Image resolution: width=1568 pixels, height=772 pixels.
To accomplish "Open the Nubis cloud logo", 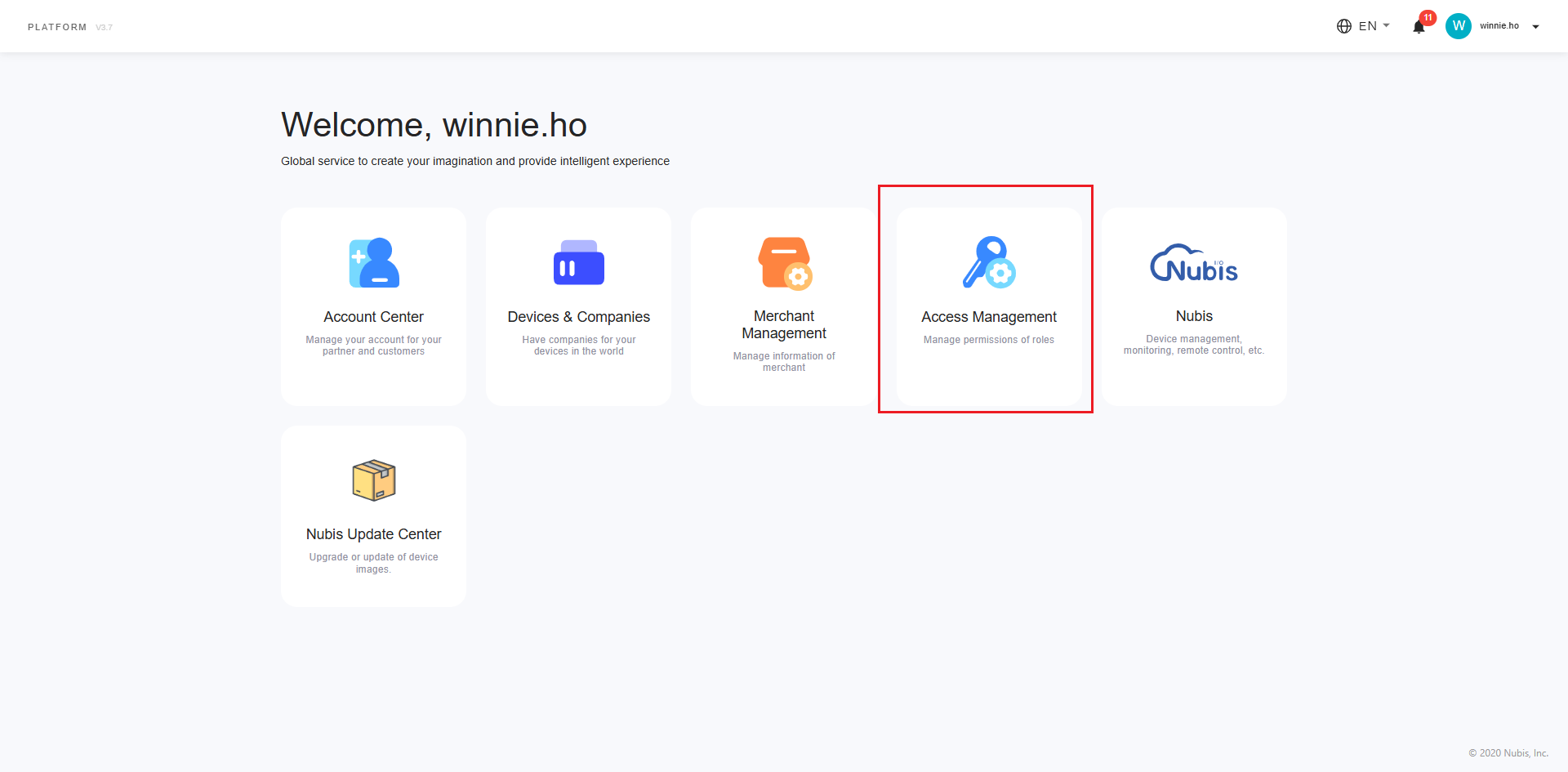I will click(x=1194, y=263).
